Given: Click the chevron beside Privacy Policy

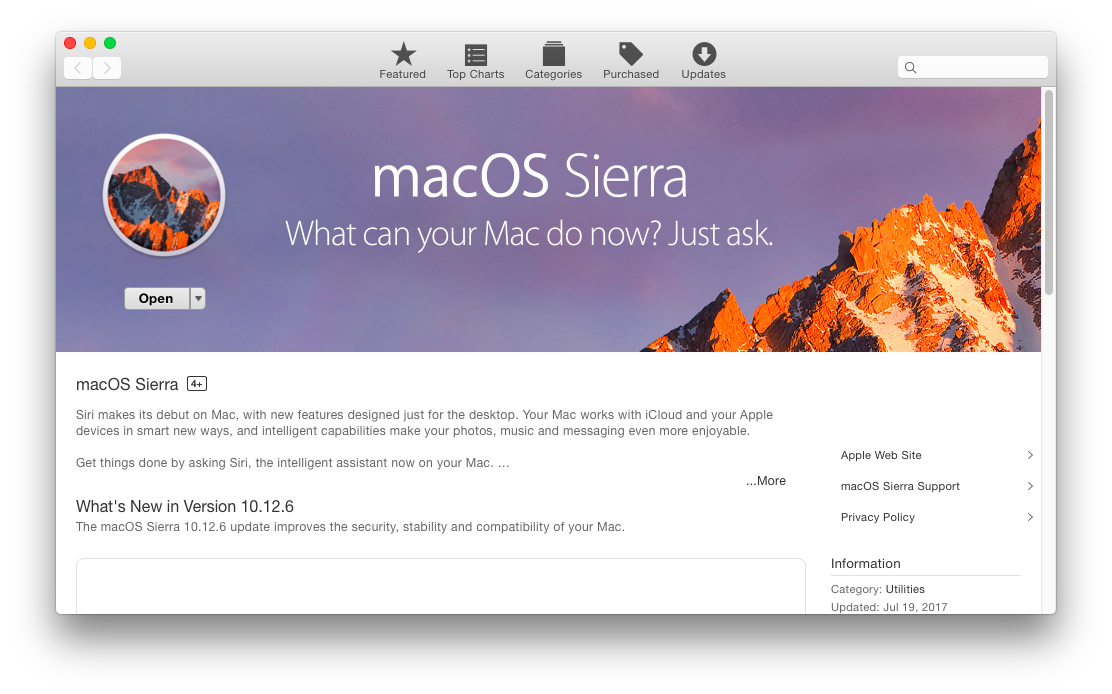Looking at the screenshot, I should click(x=1030, y=517).
